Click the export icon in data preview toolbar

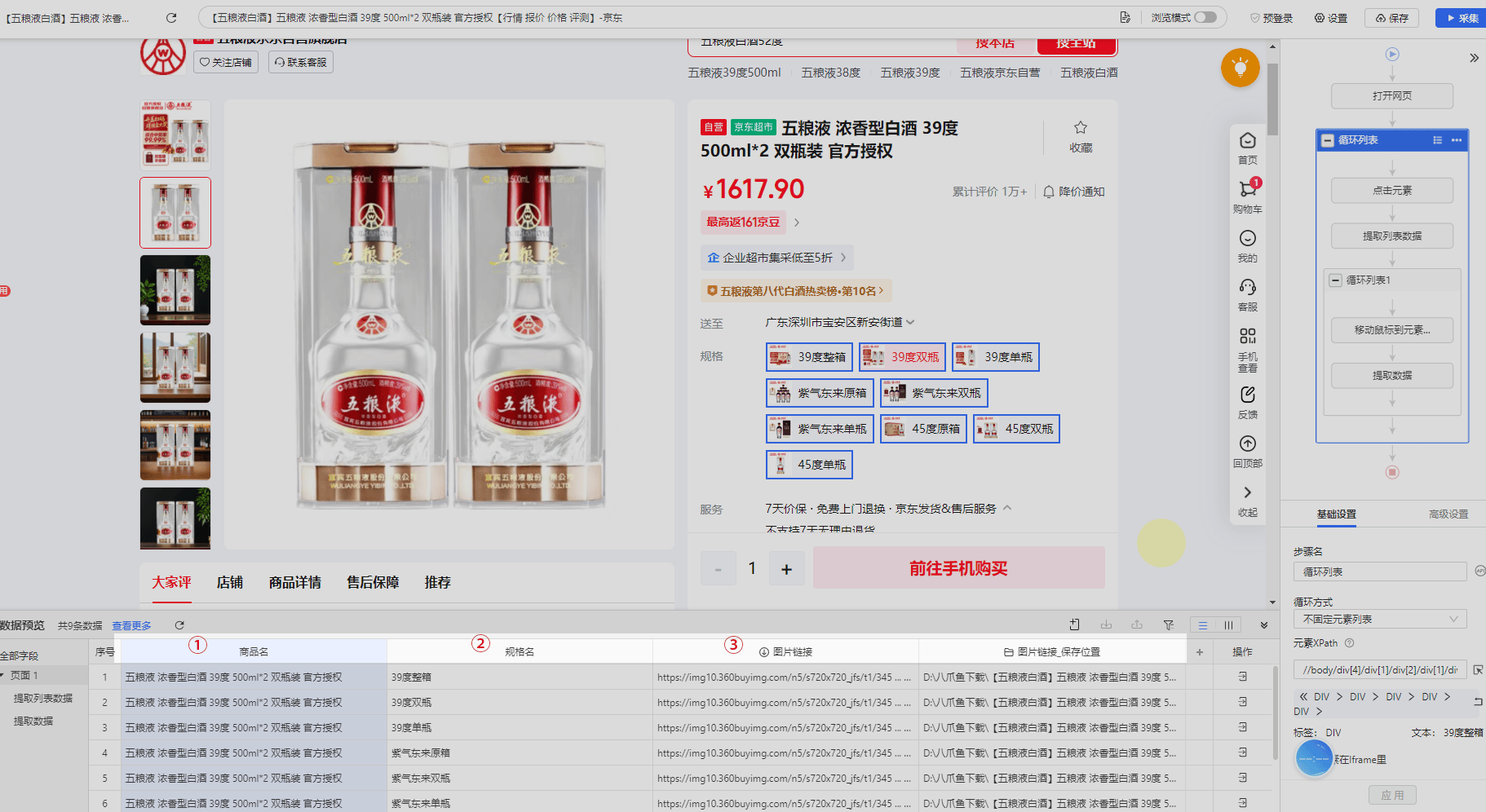1137,624
